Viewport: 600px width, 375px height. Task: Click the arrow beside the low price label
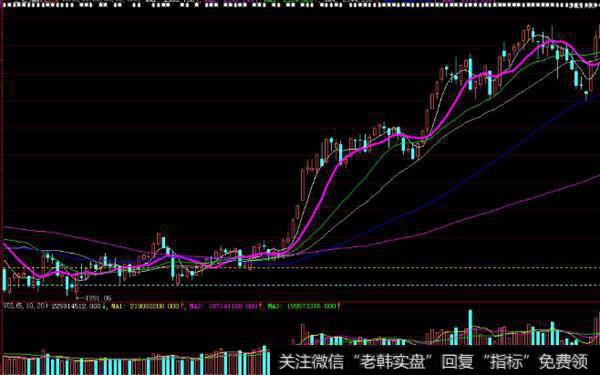pos(80,298)
